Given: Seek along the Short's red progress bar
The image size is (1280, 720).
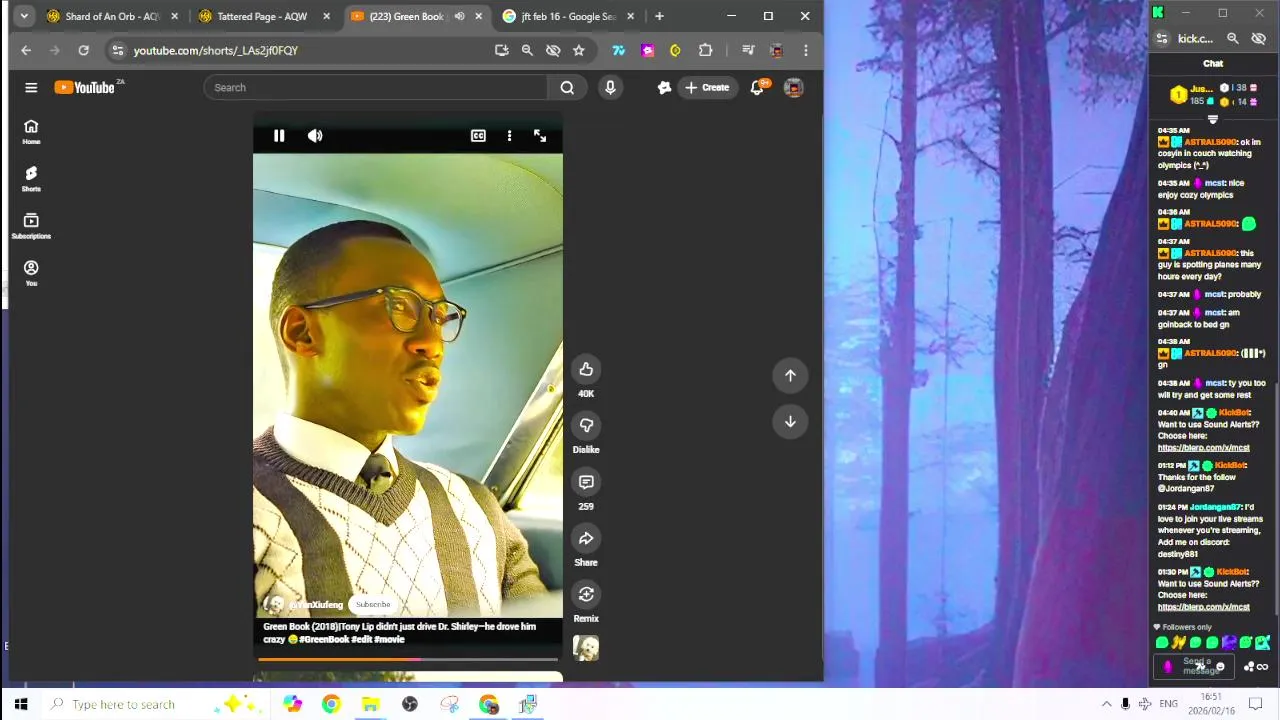Looking at the screenshot, I should click(x=408, y=659).
